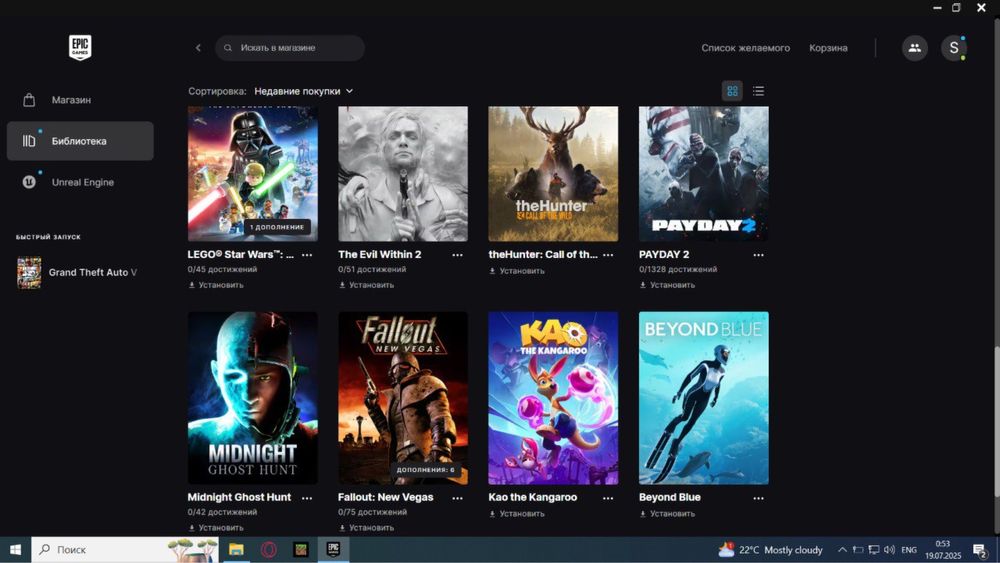Install The Evil Within 2
This screenshot has height=563, width=1000.
coord(366,285)
